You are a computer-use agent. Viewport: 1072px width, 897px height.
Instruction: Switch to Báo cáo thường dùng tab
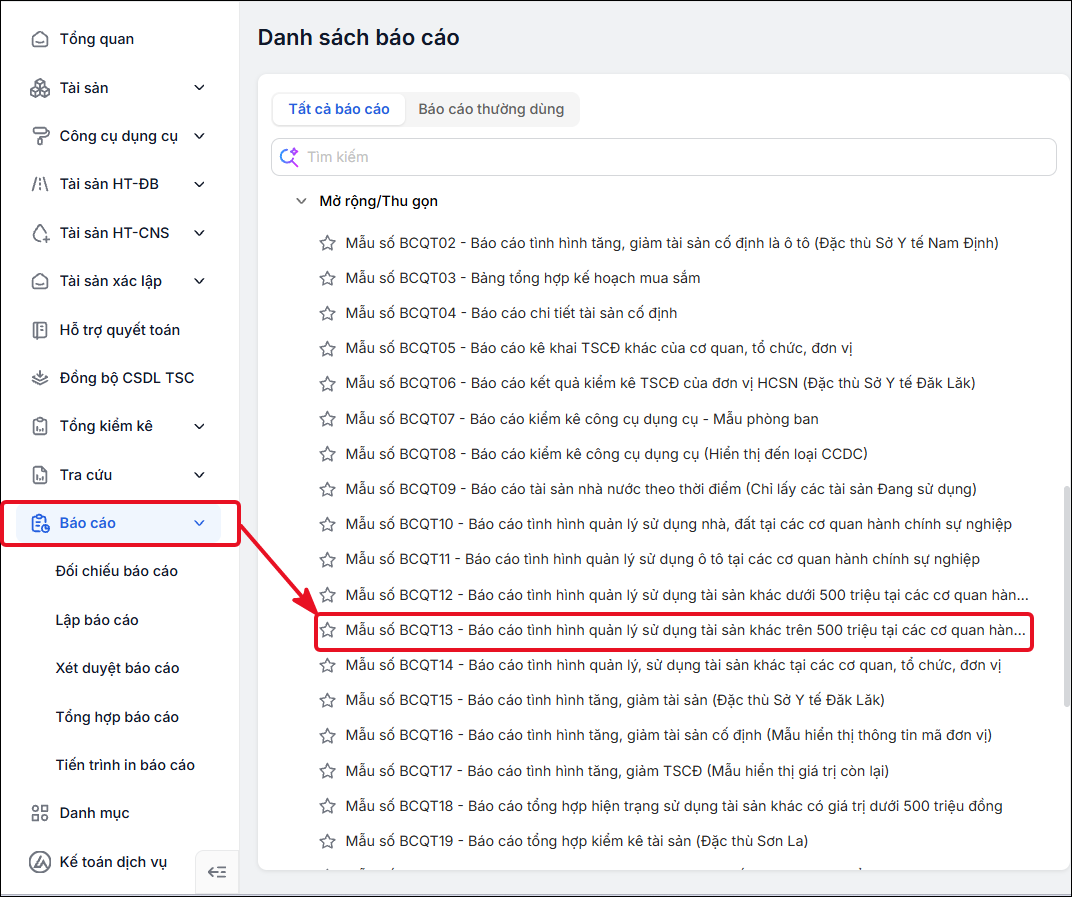pyautogui.click(x=492, y=109)
